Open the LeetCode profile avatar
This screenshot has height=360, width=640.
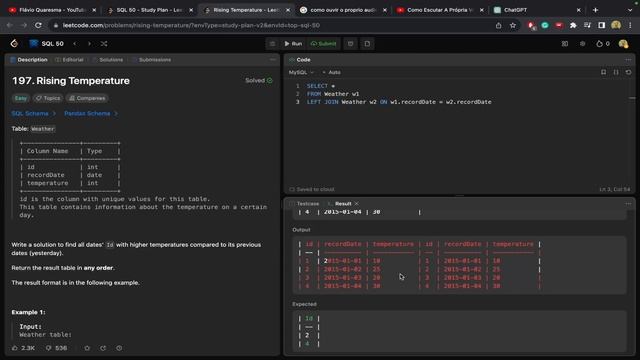623,44
